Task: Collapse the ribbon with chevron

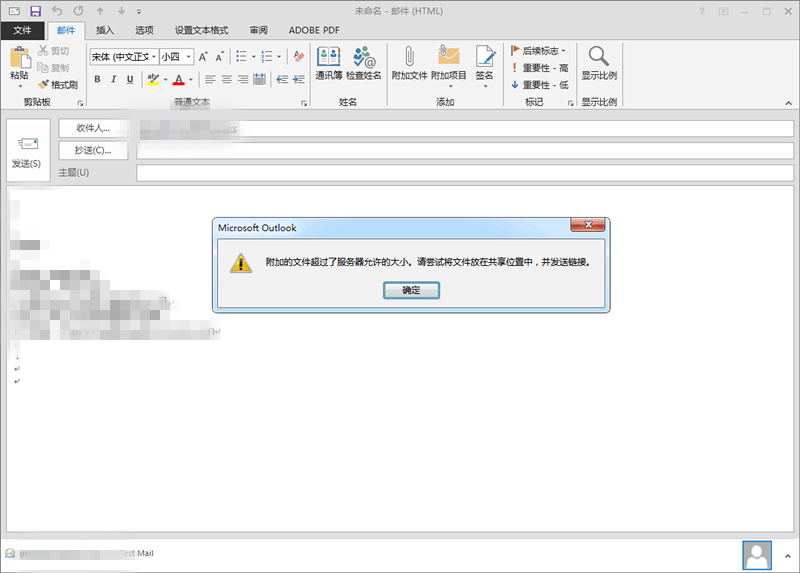Action: 788,103
